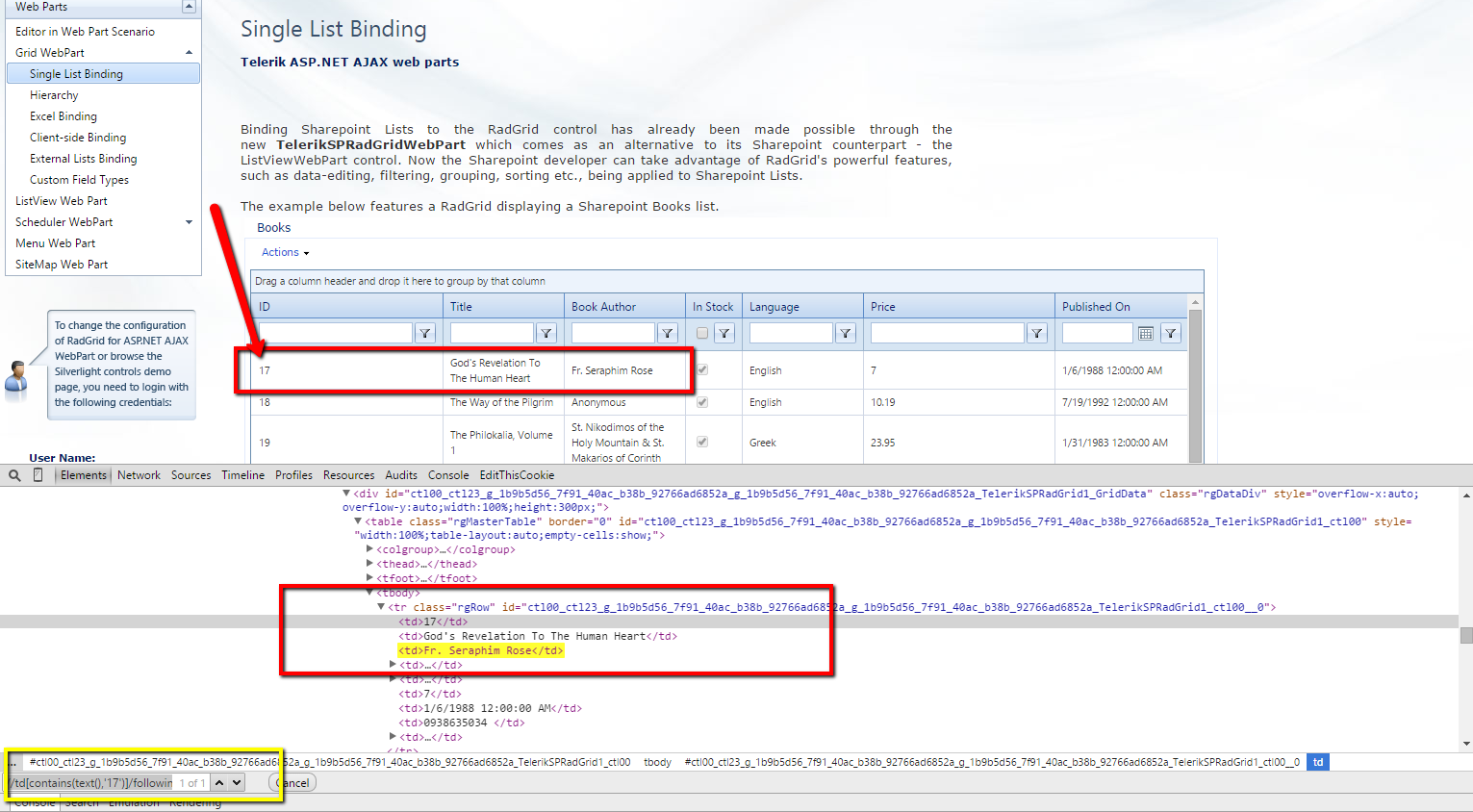Collapse the rgDataDiv div node
The width and height of the screenshot is (1473, 812).
point(346,494)
